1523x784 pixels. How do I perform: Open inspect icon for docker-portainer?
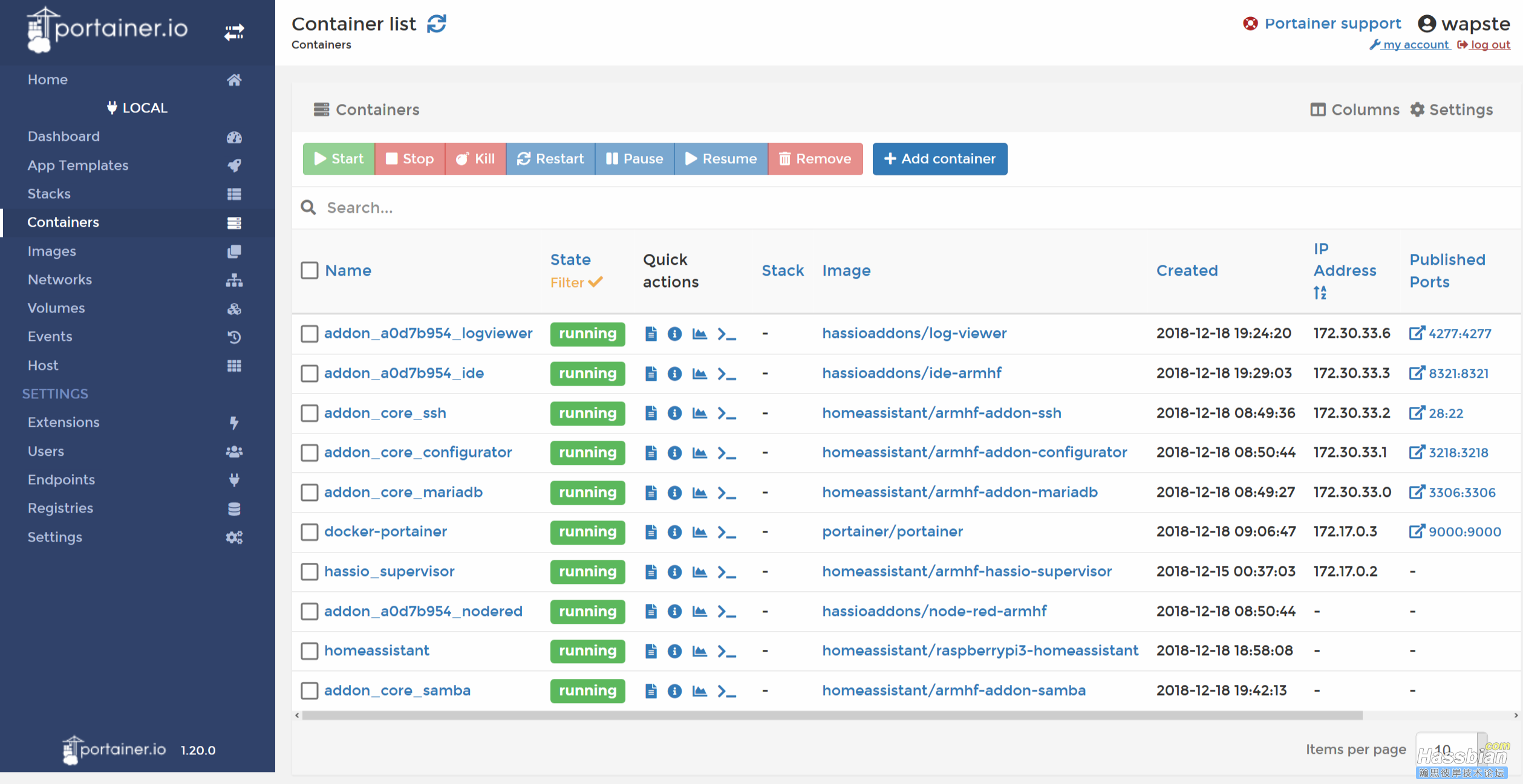(674, 532)
